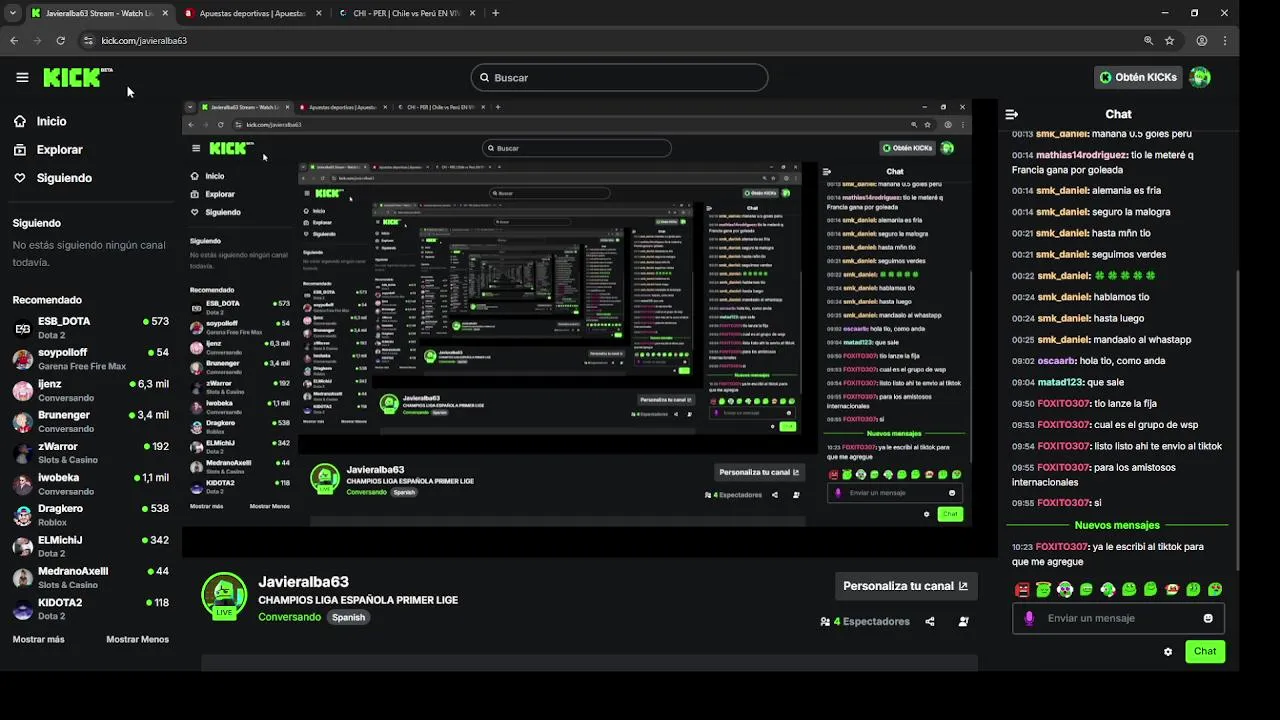Click username matad123 in chat
This screenshot has height=720, width=1280.
click(x=1060, y=382)
